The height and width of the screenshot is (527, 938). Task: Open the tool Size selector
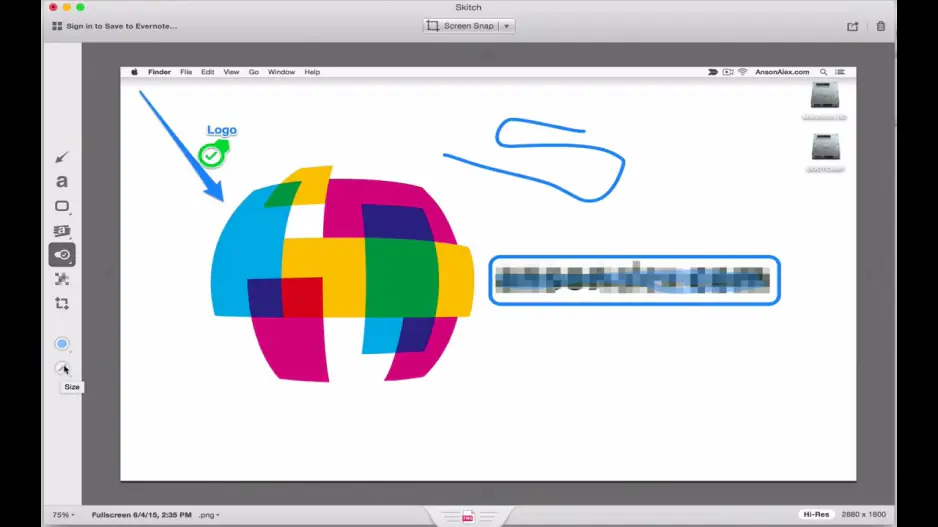point(62,368)
